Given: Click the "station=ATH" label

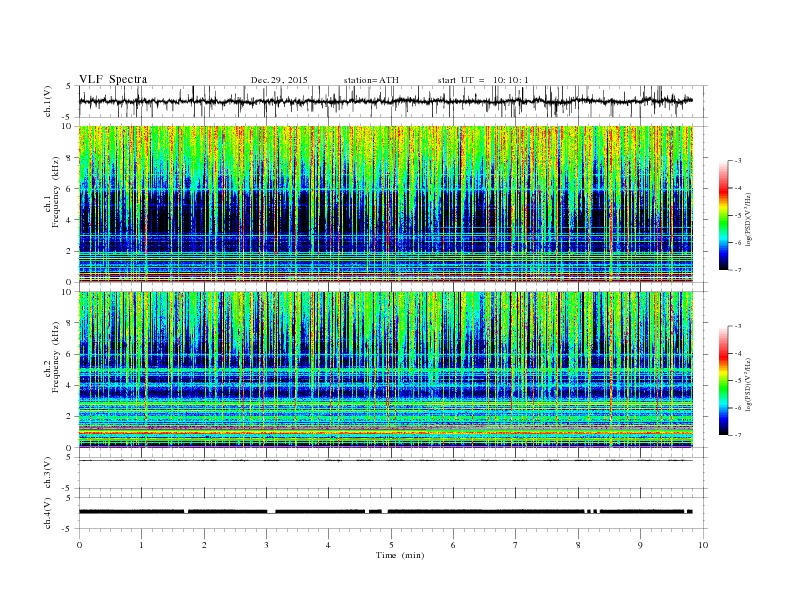Looking at the screenshot, I should (x=371, y=80).
